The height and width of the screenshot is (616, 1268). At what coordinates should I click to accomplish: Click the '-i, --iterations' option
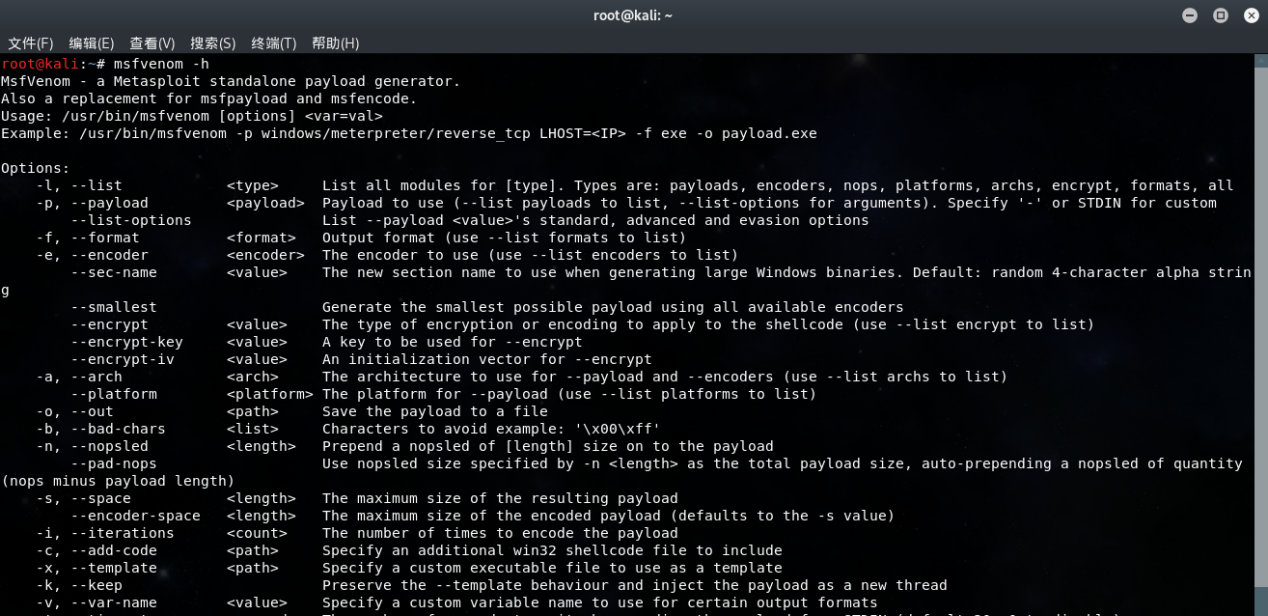[105, 533]
